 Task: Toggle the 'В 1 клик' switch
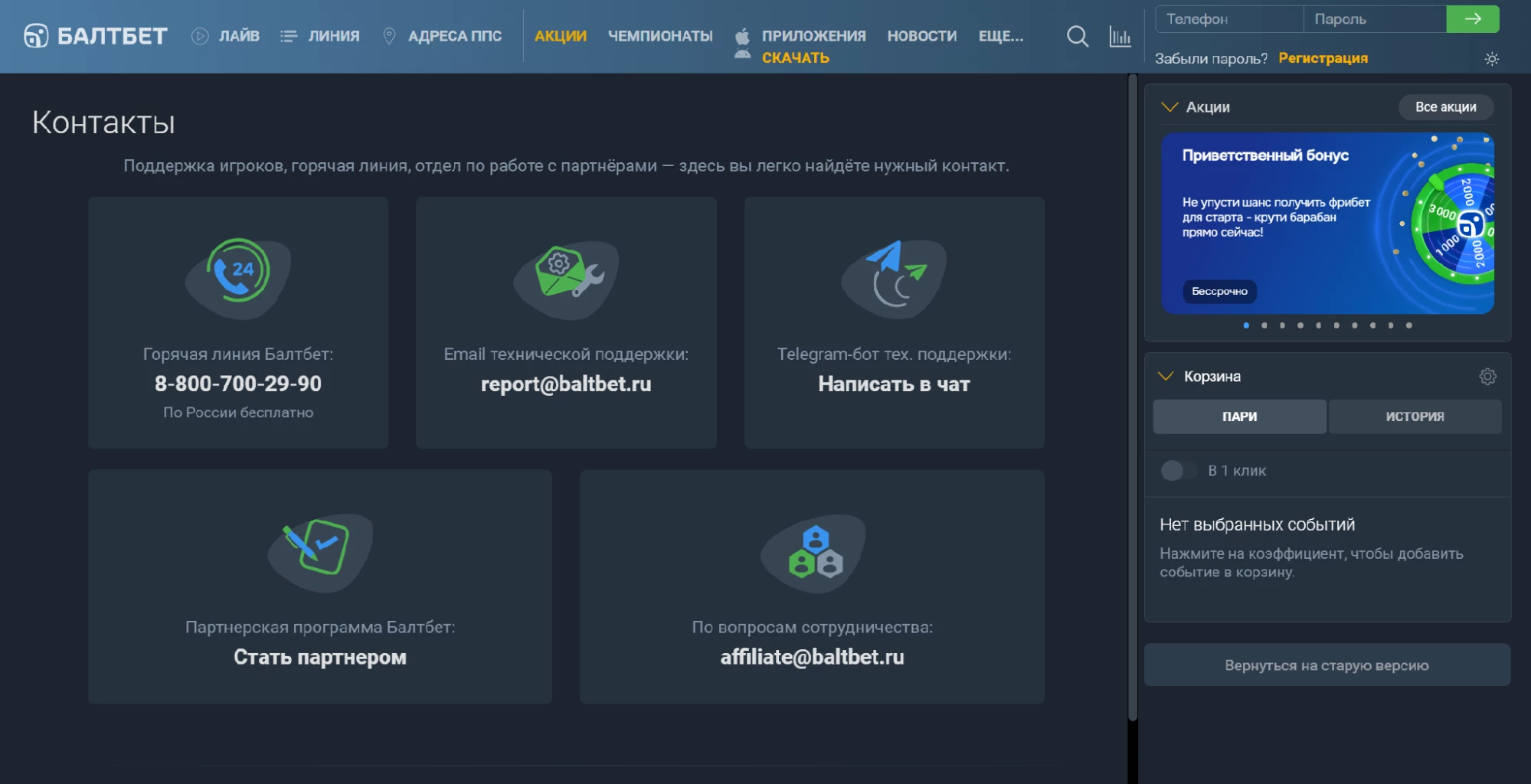[x=1178, y=471]
